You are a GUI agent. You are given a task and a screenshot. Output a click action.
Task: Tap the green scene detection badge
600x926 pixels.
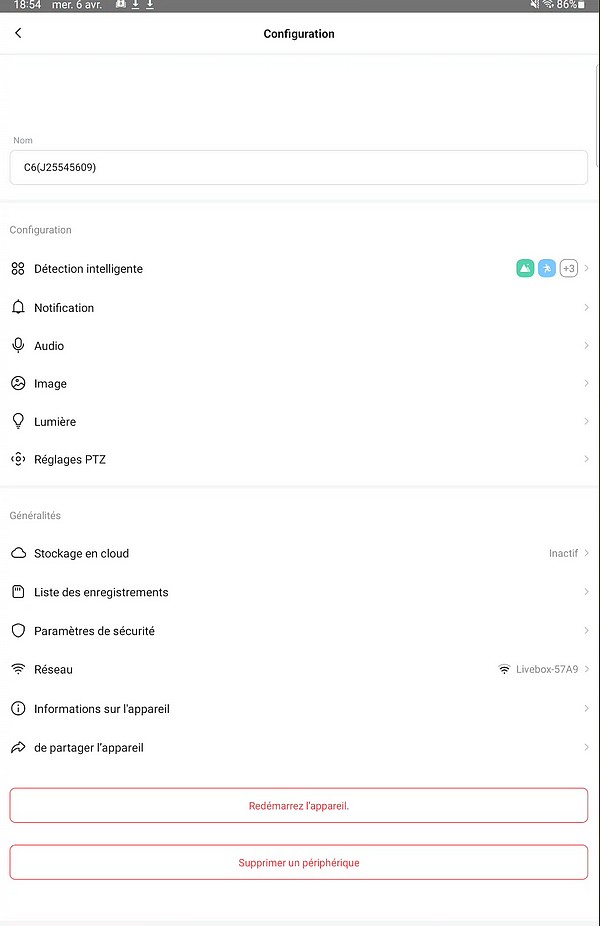(525, 268)
